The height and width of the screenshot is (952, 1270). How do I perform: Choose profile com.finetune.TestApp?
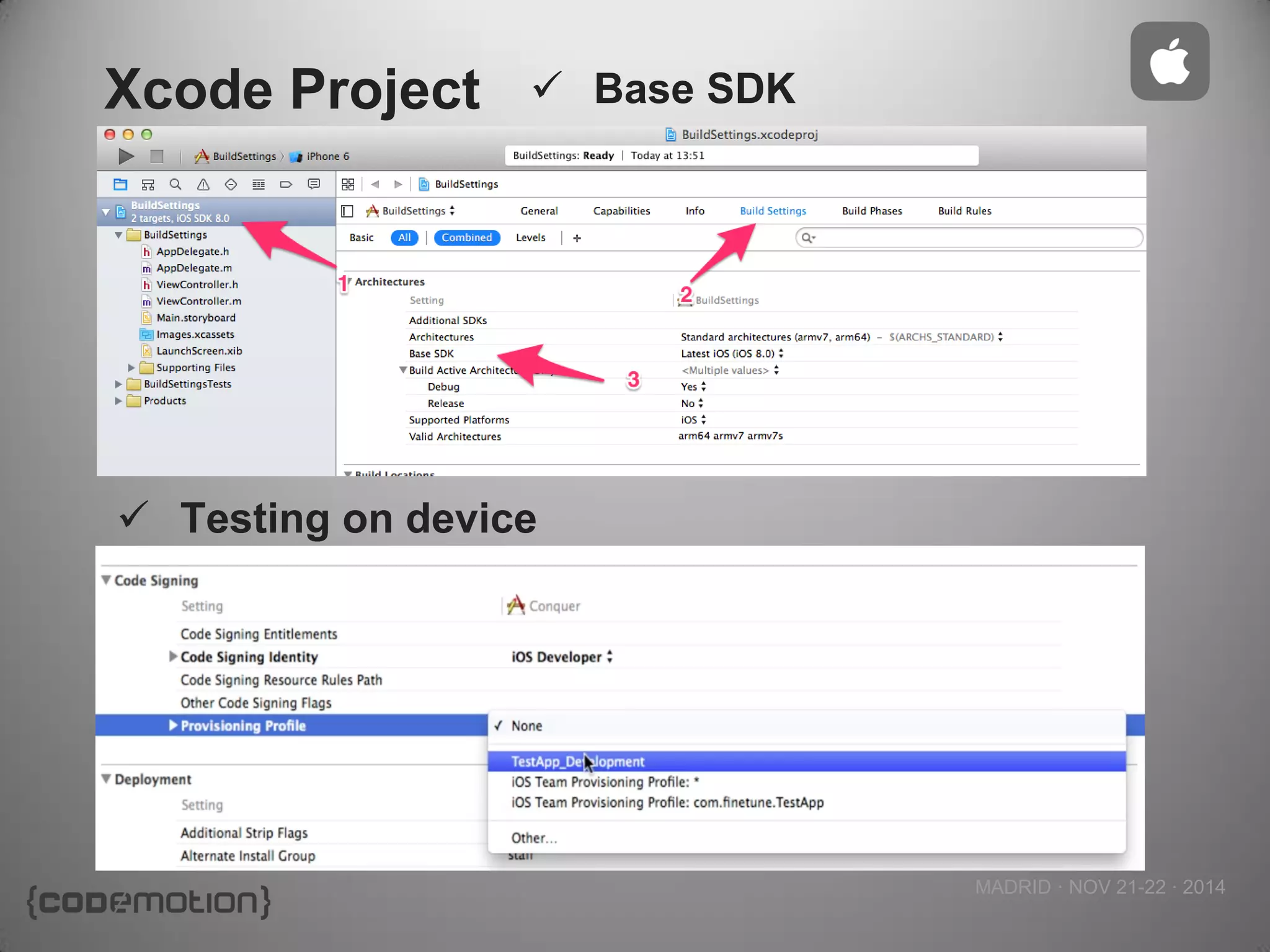[x=807, y=803]
